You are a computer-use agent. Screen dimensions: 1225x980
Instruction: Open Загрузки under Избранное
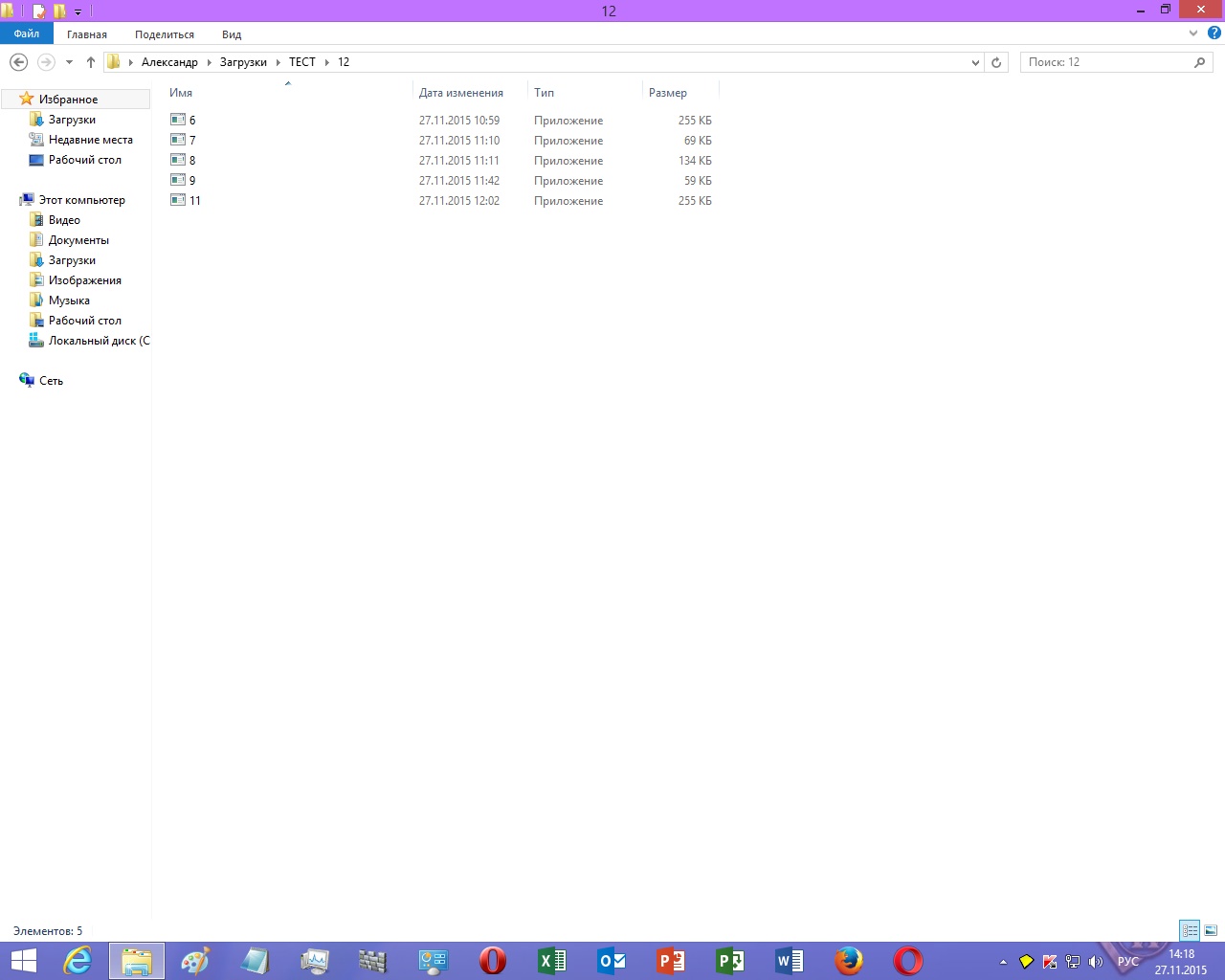click(72, 120)
